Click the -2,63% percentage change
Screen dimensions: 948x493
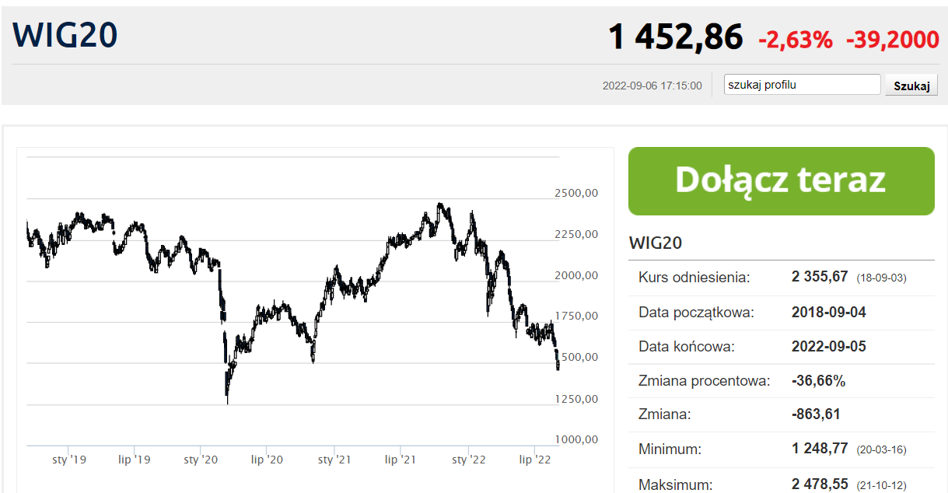point(795,40)
